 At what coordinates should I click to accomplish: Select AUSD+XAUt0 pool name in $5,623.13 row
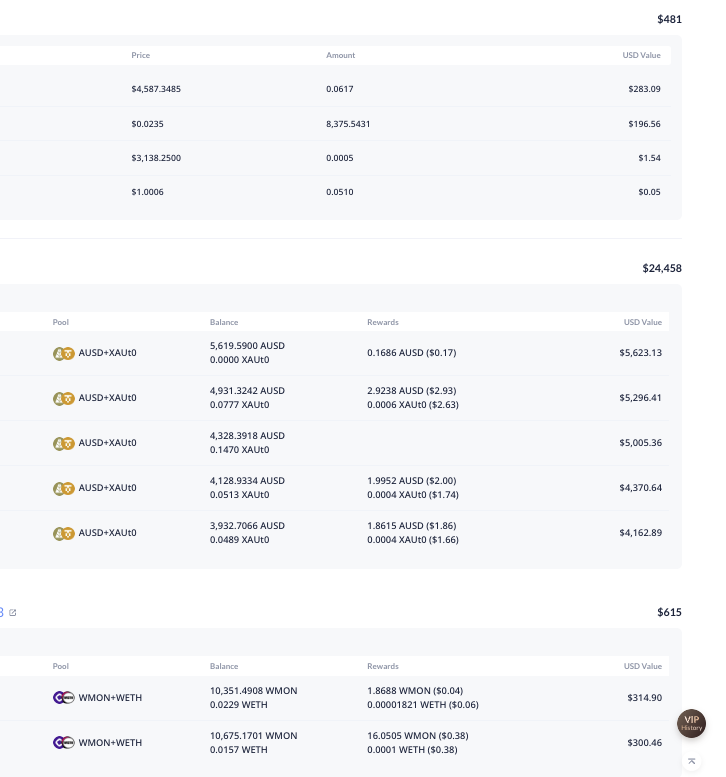(x=108, y=353)
